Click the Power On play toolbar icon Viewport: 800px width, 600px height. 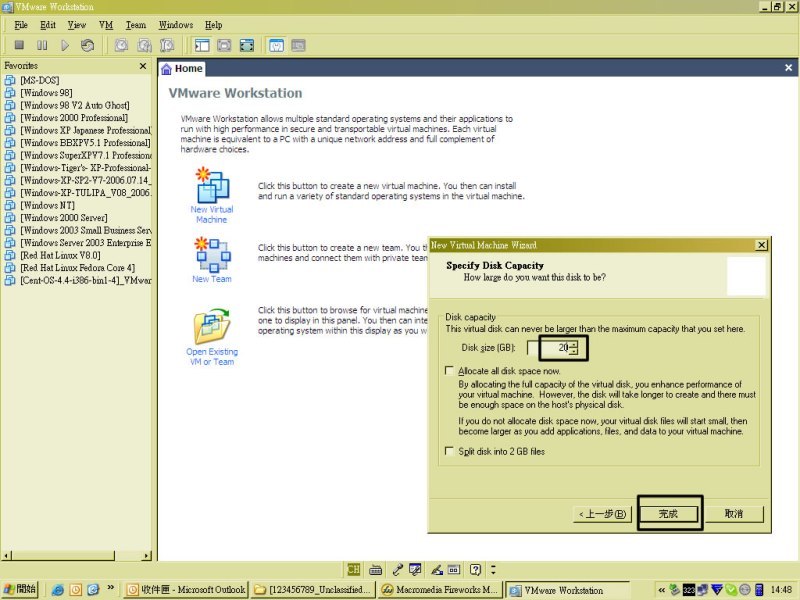pos(65,45)
